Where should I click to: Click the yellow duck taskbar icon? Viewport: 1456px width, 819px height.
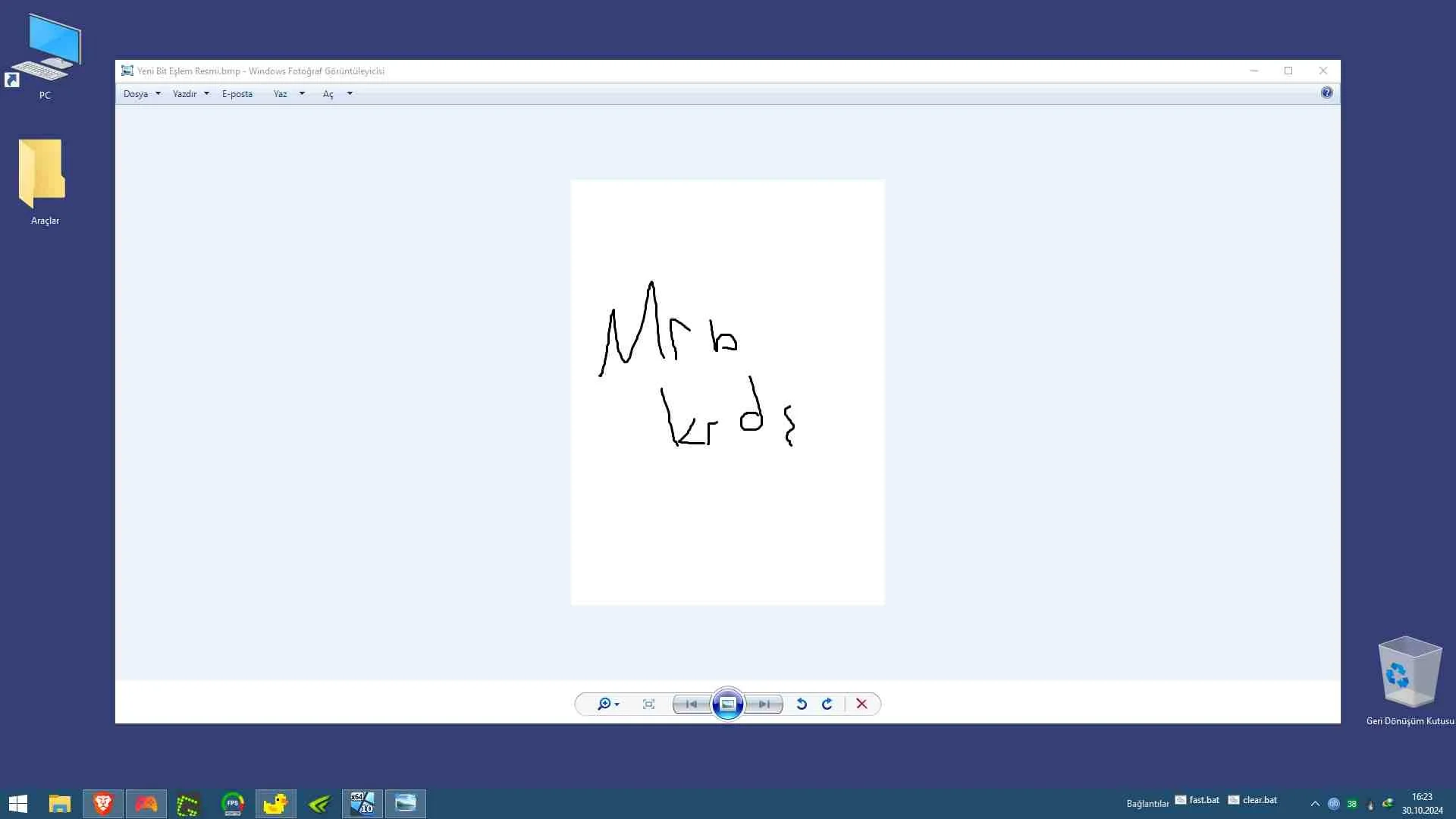(x=275, y=804)
